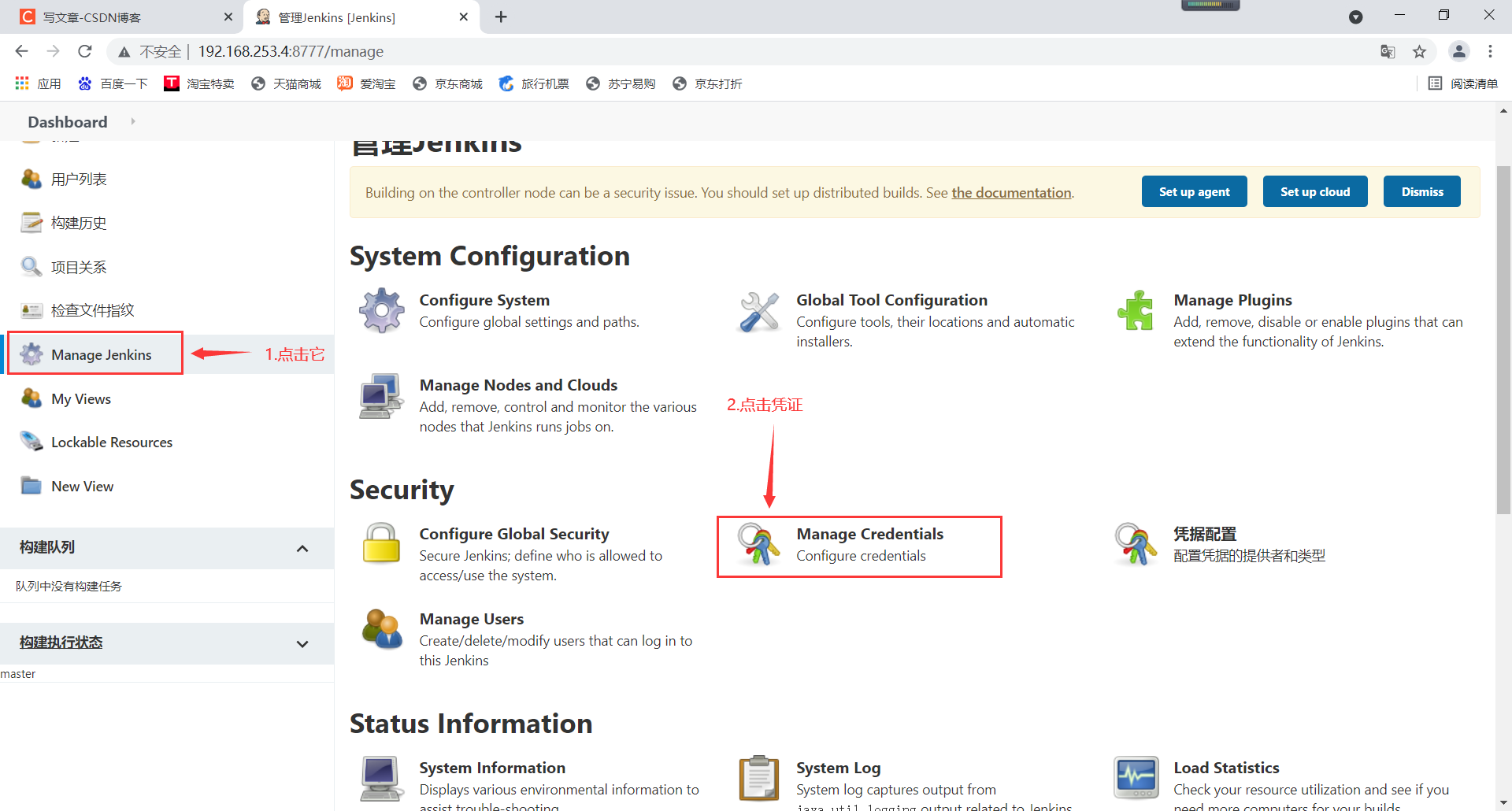Click the Manage Credentials keys icon
1512x811 pixels.
pyautogui.click(x=758, y=543)
